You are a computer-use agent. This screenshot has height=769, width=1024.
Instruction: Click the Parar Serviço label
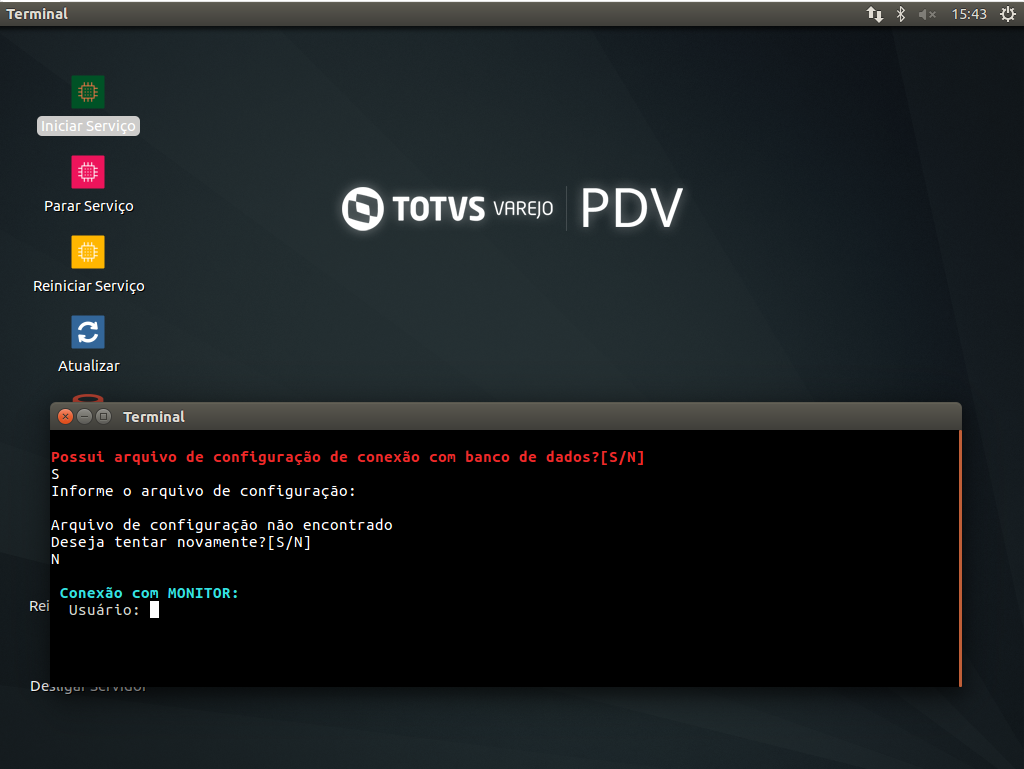tap(89, 206)
